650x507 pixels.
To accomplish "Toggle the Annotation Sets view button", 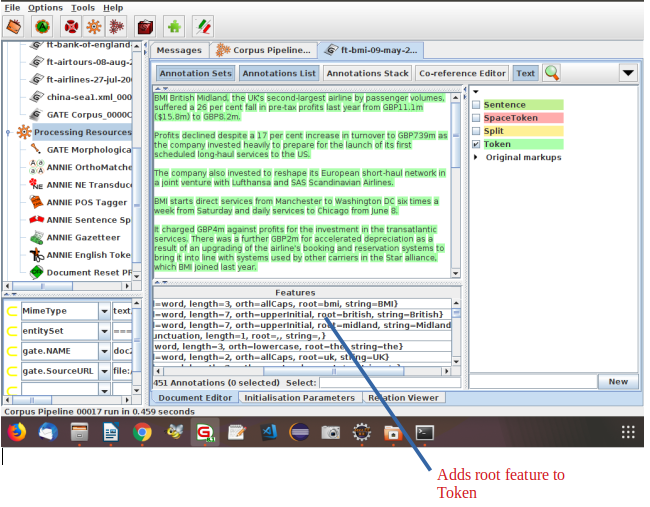I will (196, 73).
